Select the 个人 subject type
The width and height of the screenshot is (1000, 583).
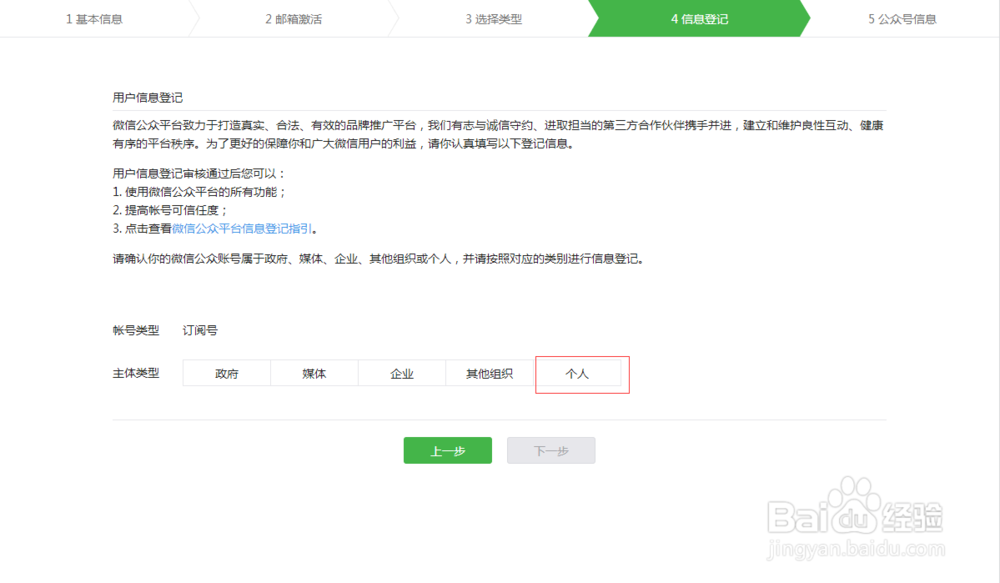click(x=577, y=374)
